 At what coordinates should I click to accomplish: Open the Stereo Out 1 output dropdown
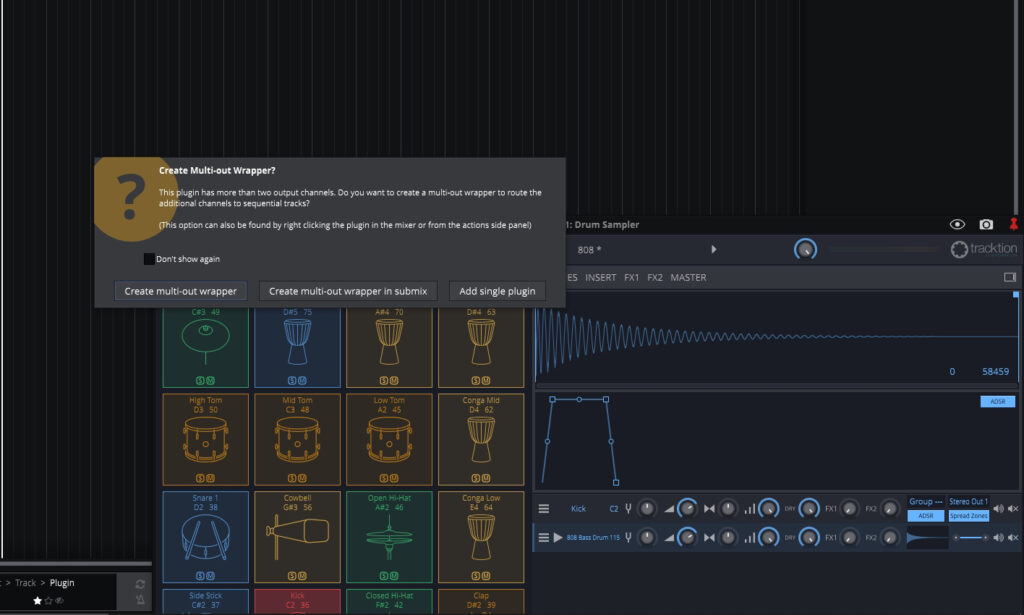click(968, 501)
